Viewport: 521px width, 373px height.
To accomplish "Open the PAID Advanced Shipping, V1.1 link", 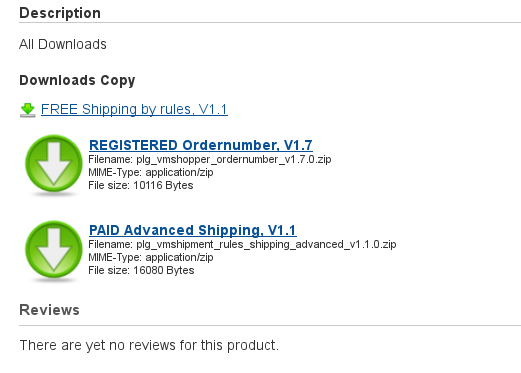I will point(193,230).
